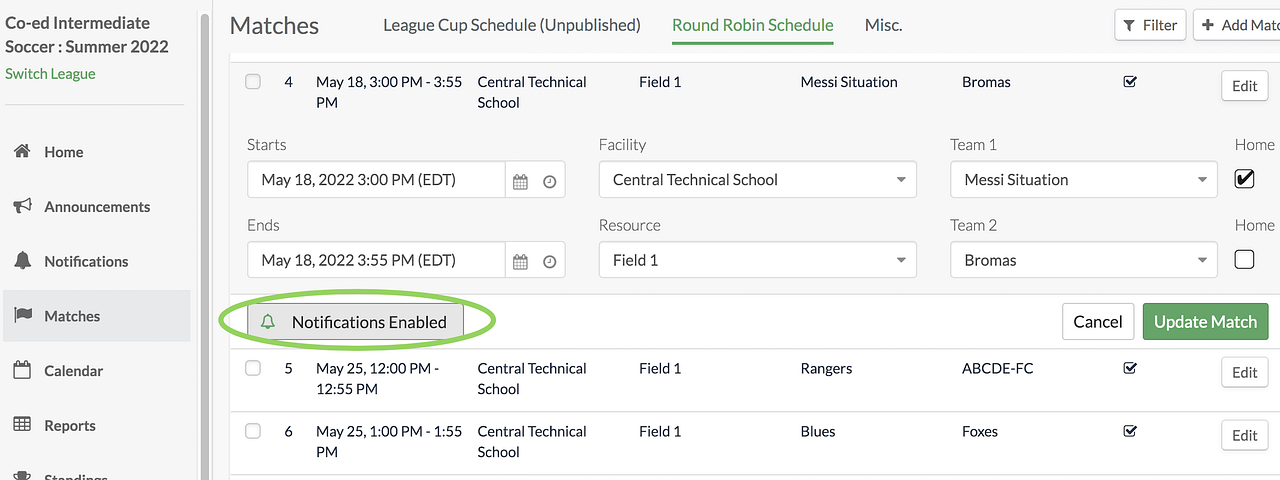Click the Update Match button
This screenshot has width=1280, height=480.
tap(1205, 322)
